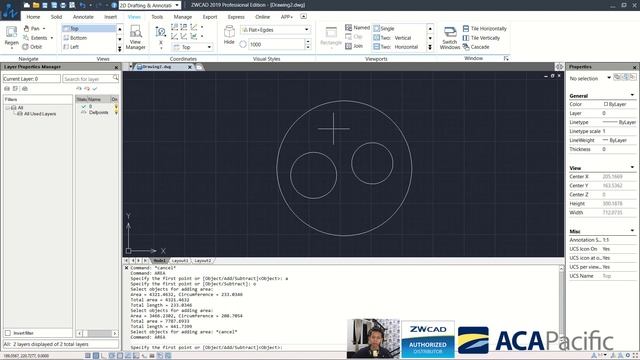Viewport: 640px width, 360px height.
Task: Activate the Orbit tool
Action: point(32,47)
